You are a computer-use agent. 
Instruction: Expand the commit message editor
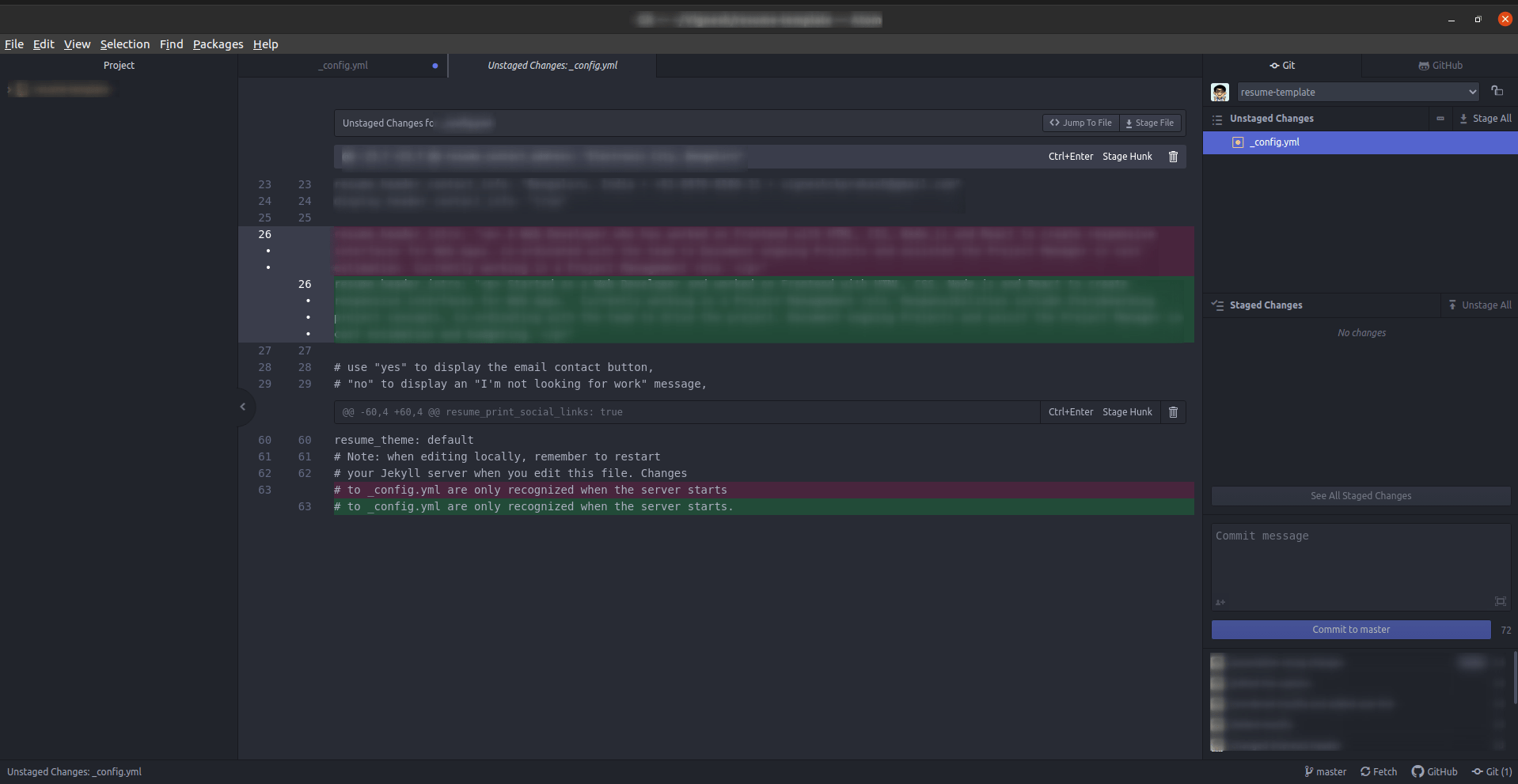1500,602
